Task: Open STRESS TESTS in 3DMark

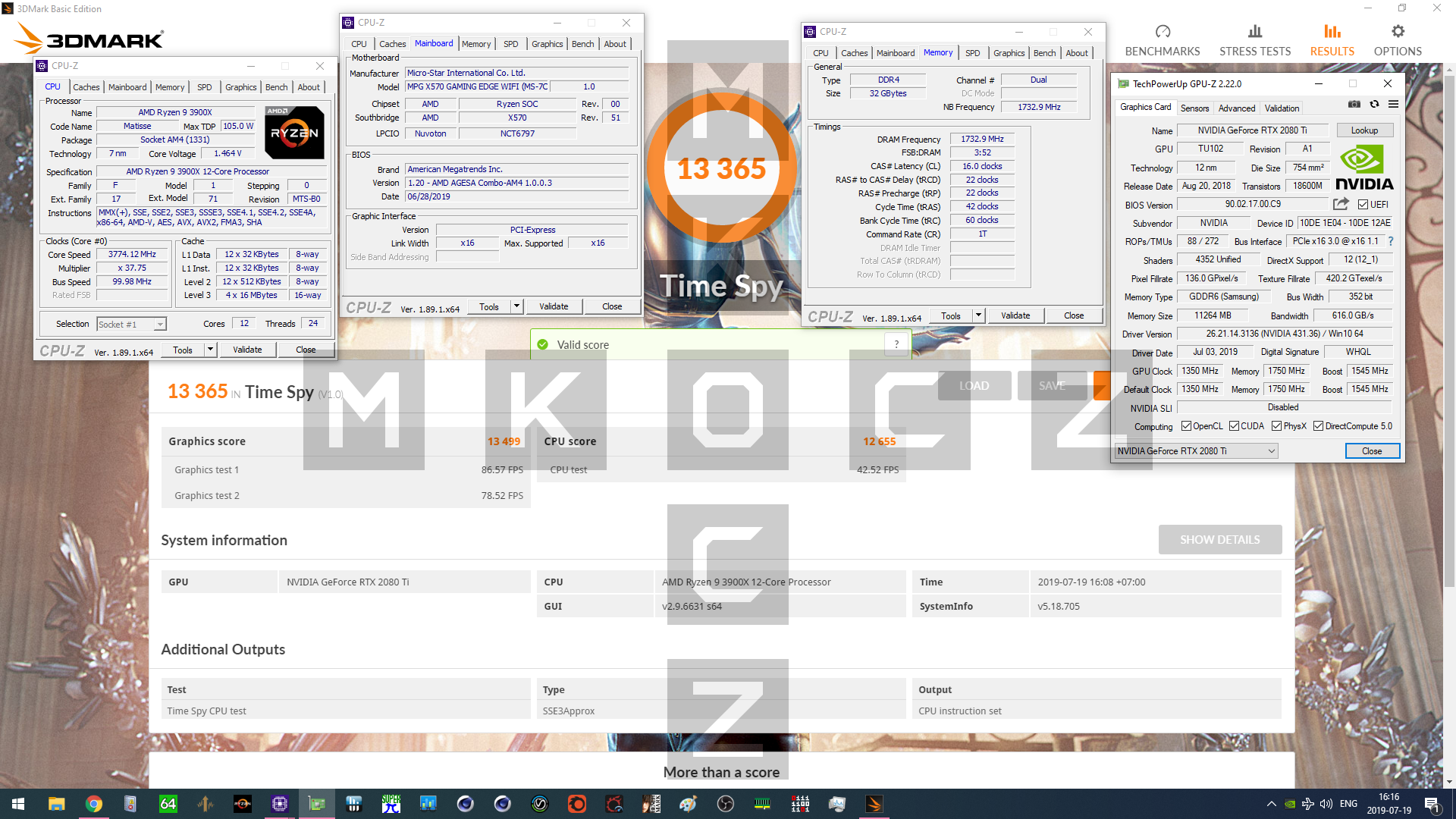Action: tap(1255, 40)
